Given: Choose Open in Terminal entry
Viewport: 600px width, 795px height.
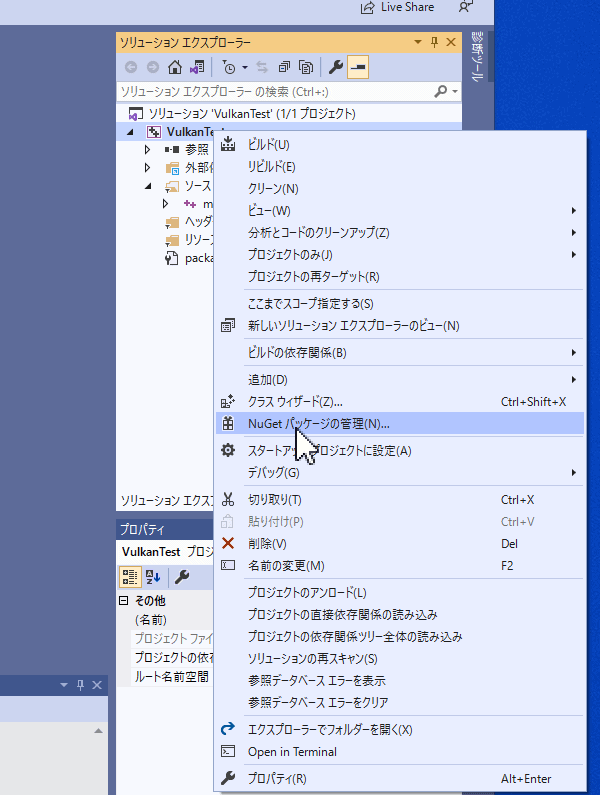Looking at the screenshot, I should 400,751.
